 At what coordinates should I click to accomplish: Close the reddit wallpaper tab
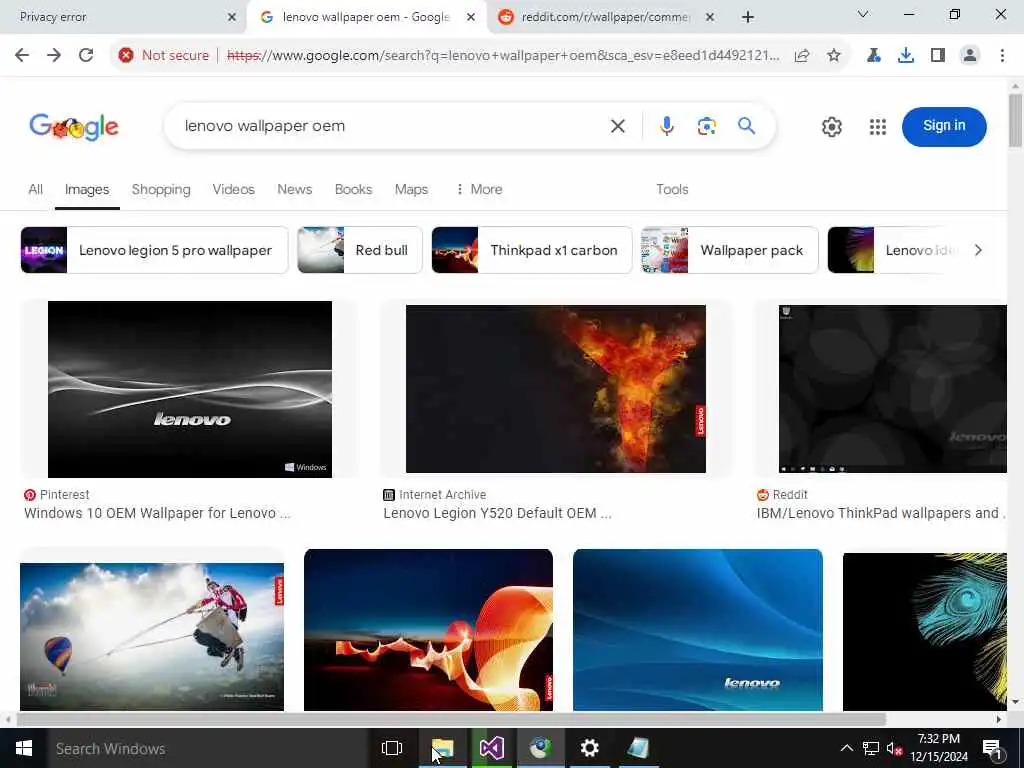[x=710, y=17]
